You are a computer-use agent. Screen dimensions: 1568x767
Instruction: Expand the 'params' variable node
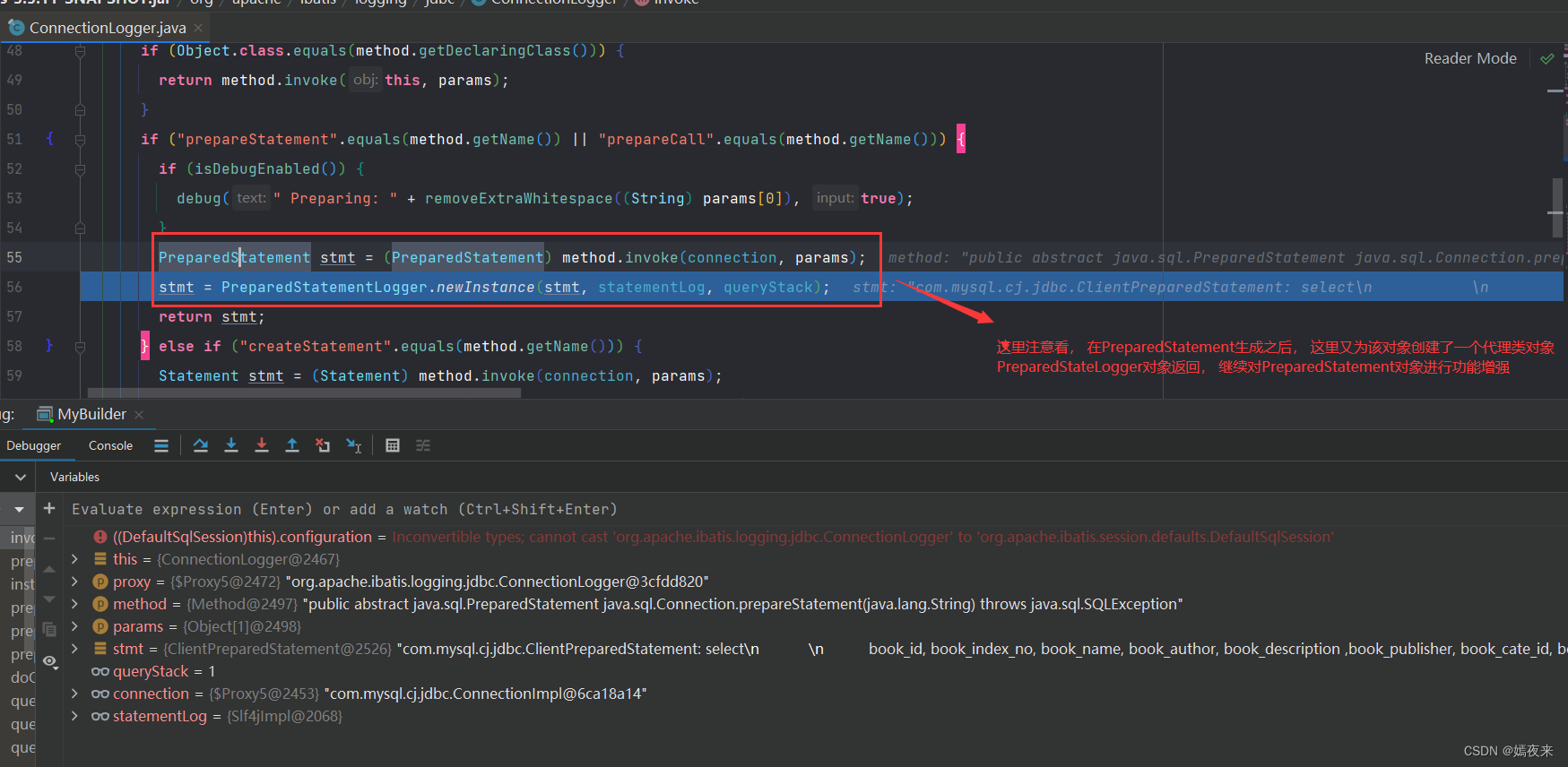click(74, 626)
